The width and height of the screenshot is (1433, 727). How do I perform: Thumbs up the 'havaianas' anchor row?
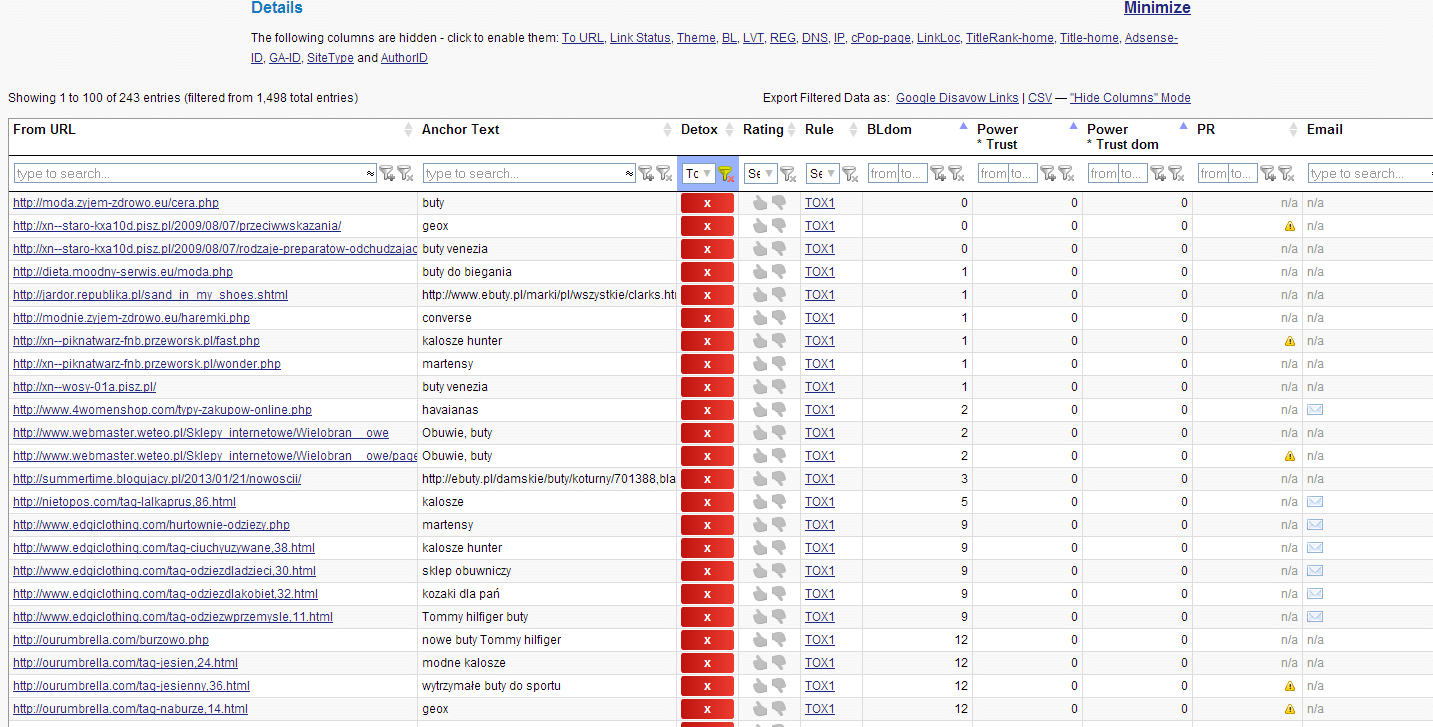click(x=760, y=410)
